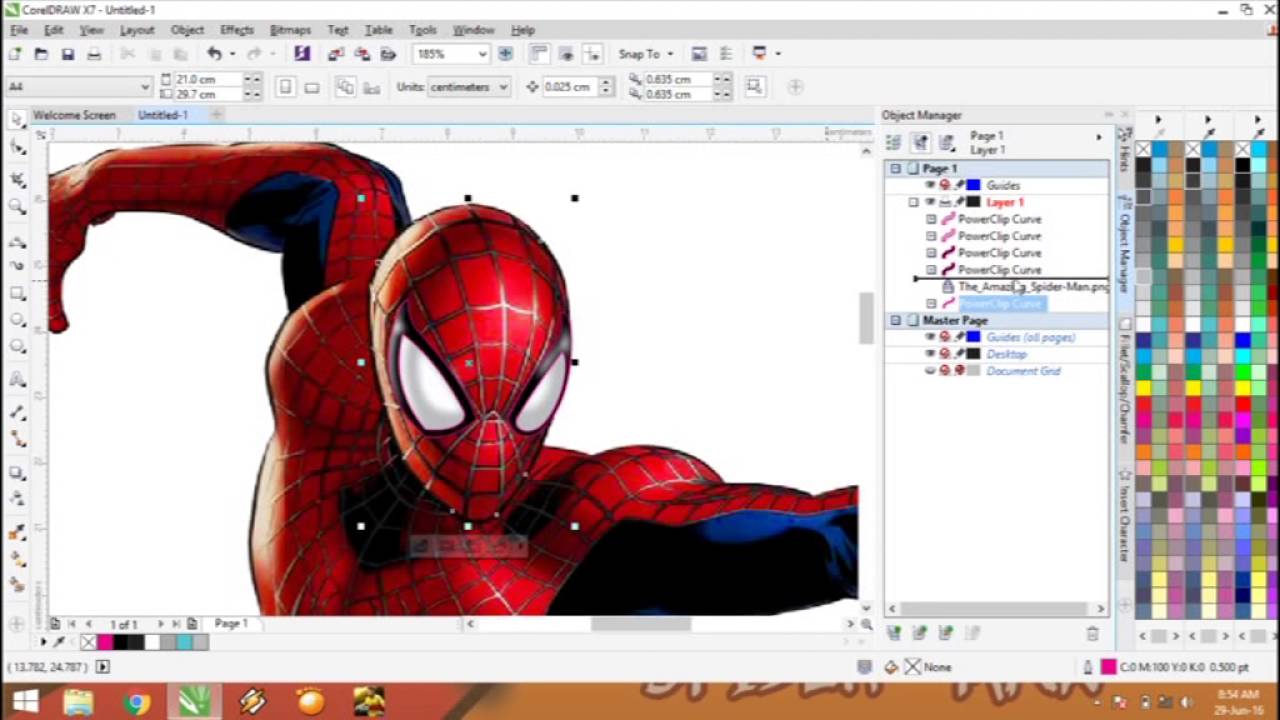This screenshot has width=1280, height=720.
Task: Toggle visibility of the Guides layer
Action: [929, 185]
